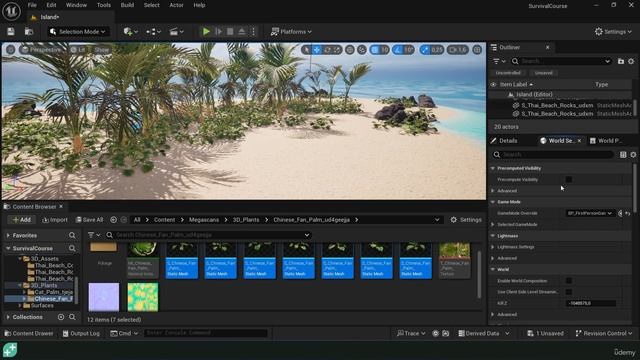
Task: Click the green Play button in toolbar
Action: pos(206,31)
